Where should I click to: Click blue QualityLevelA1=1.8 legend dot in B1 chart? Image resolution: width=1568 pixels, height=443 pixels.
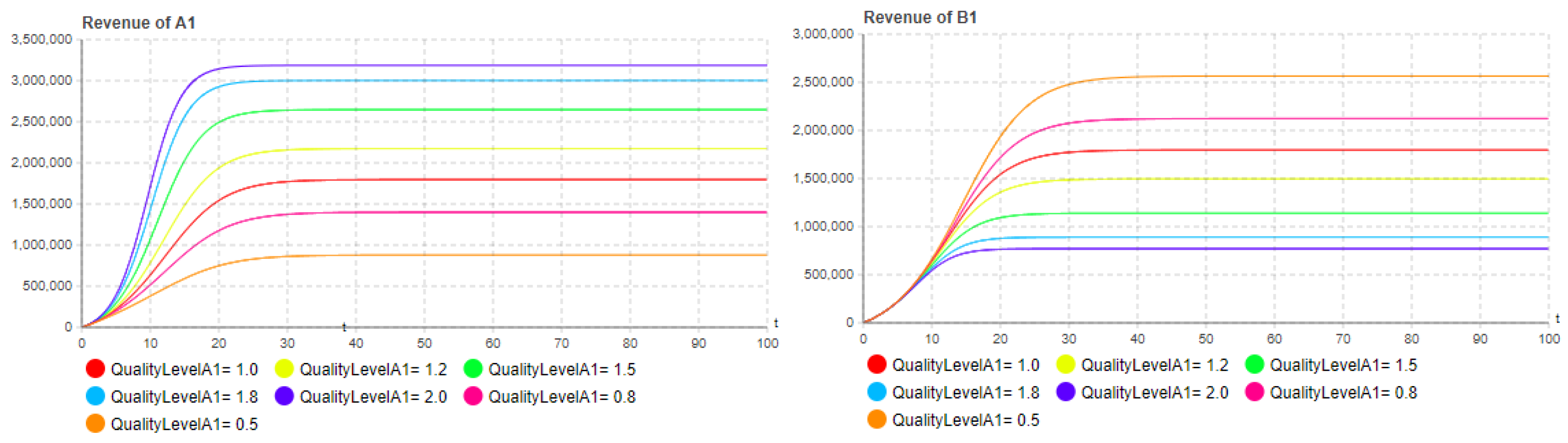coord(877,392)
